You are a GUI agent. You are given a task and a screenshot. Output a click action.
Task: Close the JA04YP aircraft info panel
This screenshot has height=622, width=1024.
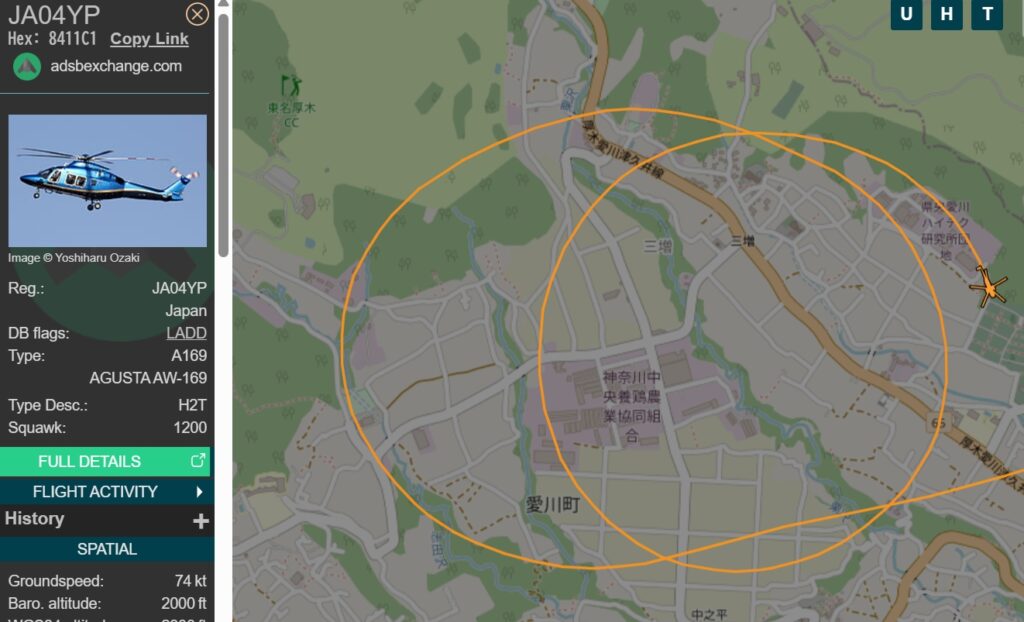(197, 14)
